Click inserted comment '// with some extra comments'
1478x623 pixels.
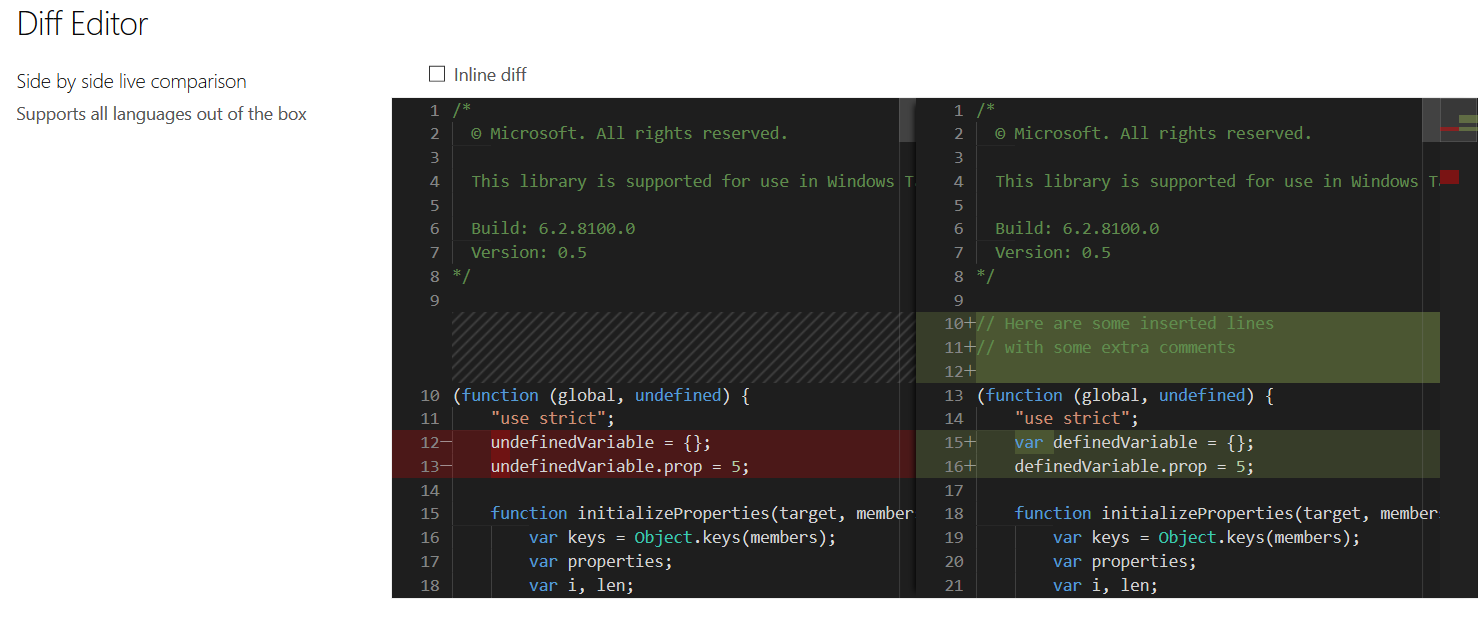[1106, 347]
